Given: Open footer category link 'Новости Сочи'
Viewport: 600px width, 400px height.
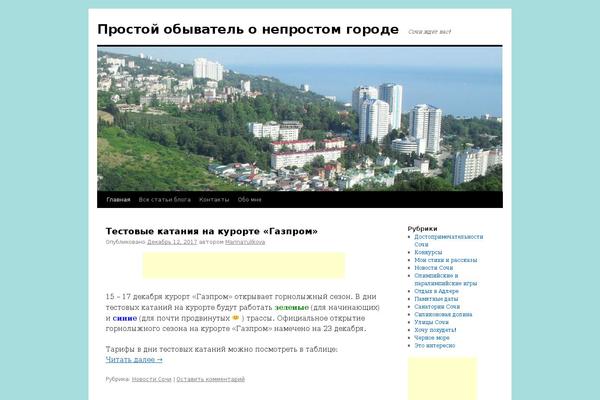Looking at the screenshot, I should point(152,379).
